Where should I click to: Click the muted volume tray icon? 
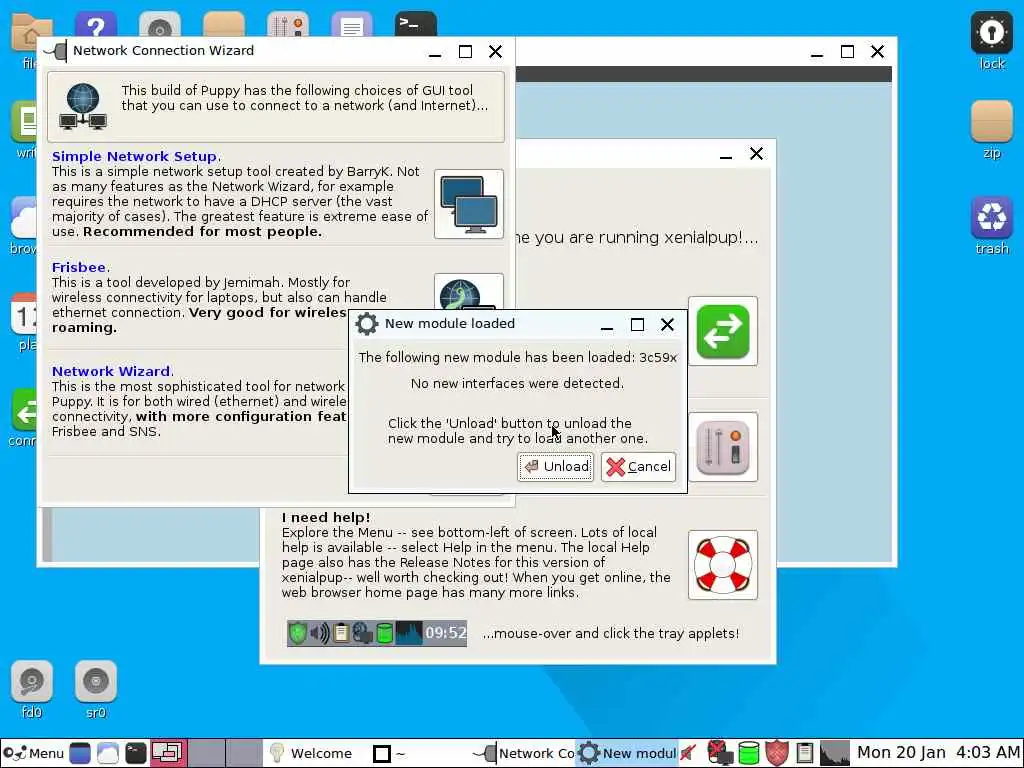[x=689, y=753]
